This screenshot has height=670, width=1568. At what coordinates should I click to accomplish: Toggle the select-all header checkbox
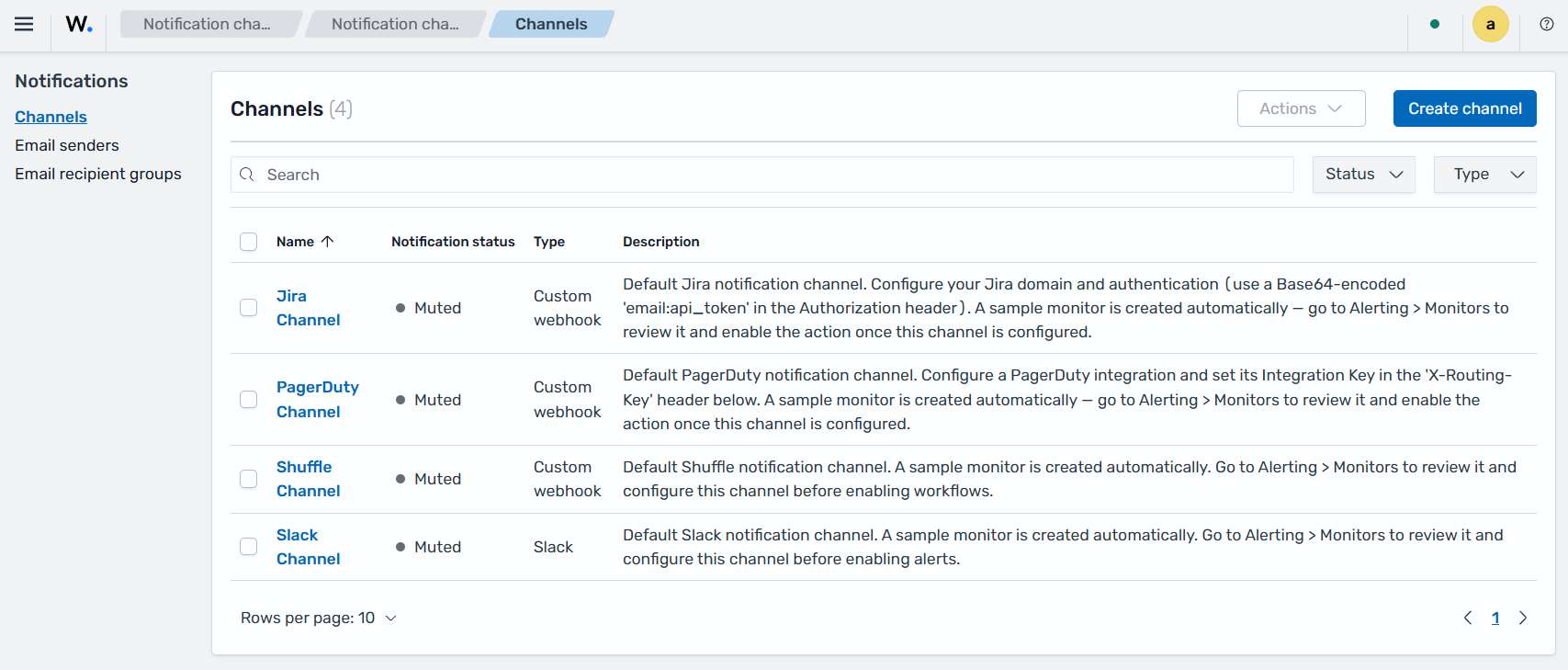click(248, 242)
